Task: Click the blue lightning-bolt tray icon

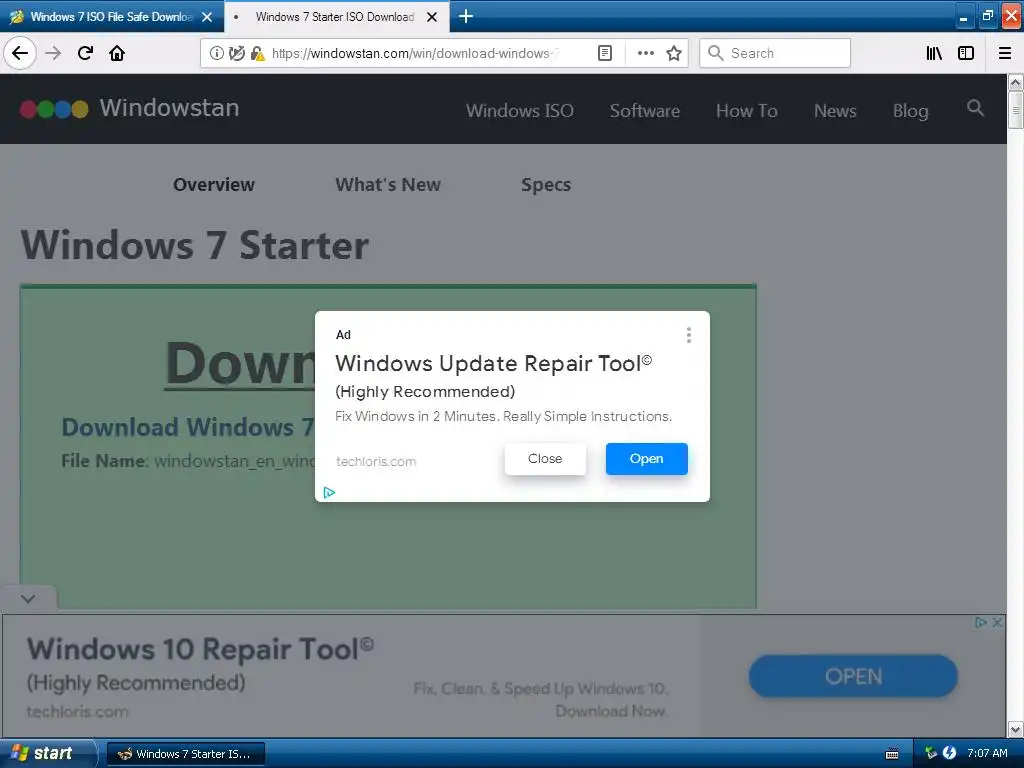Action: click(x=950, y=753)
